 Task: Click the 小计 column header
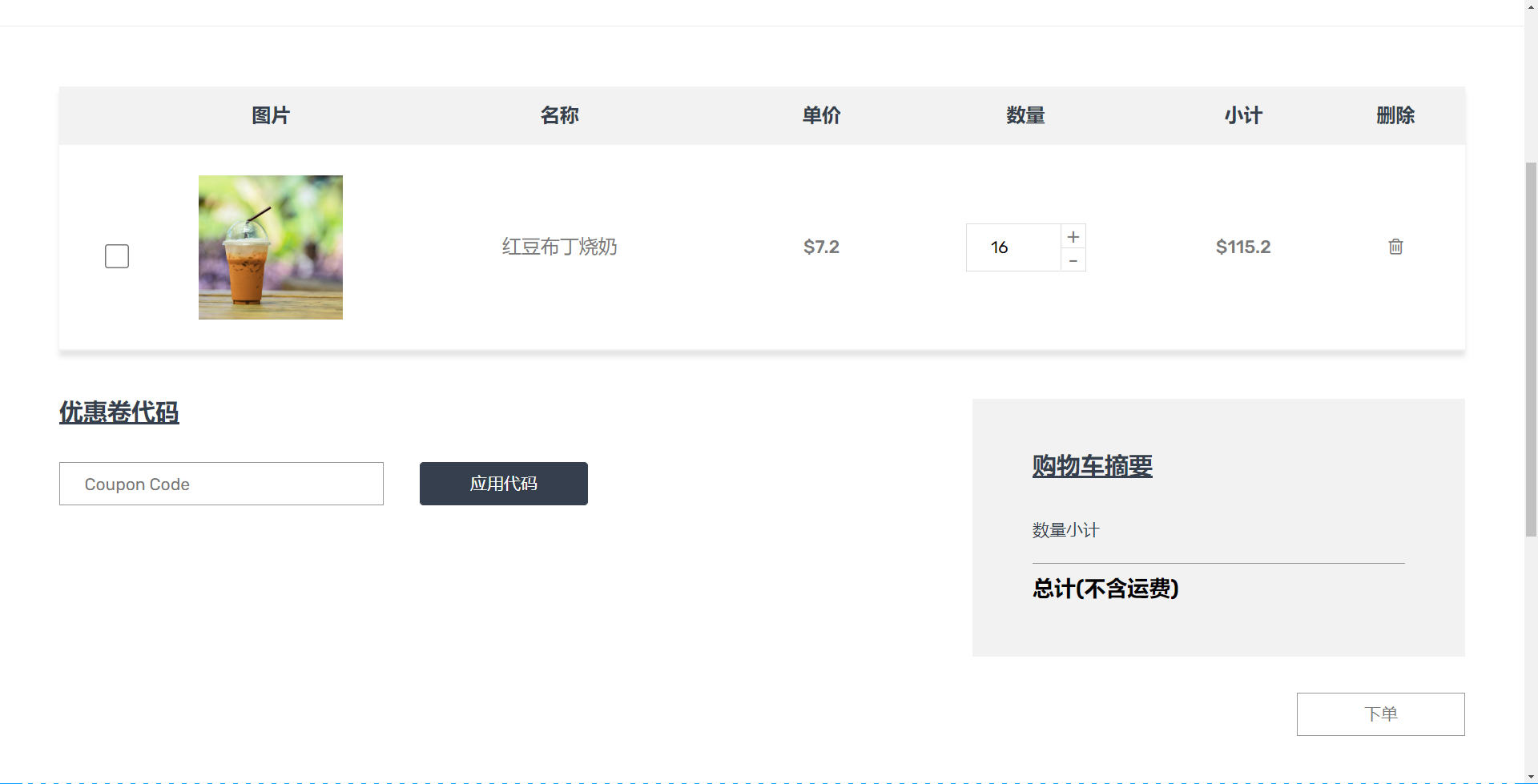(x=1242, y=115)
